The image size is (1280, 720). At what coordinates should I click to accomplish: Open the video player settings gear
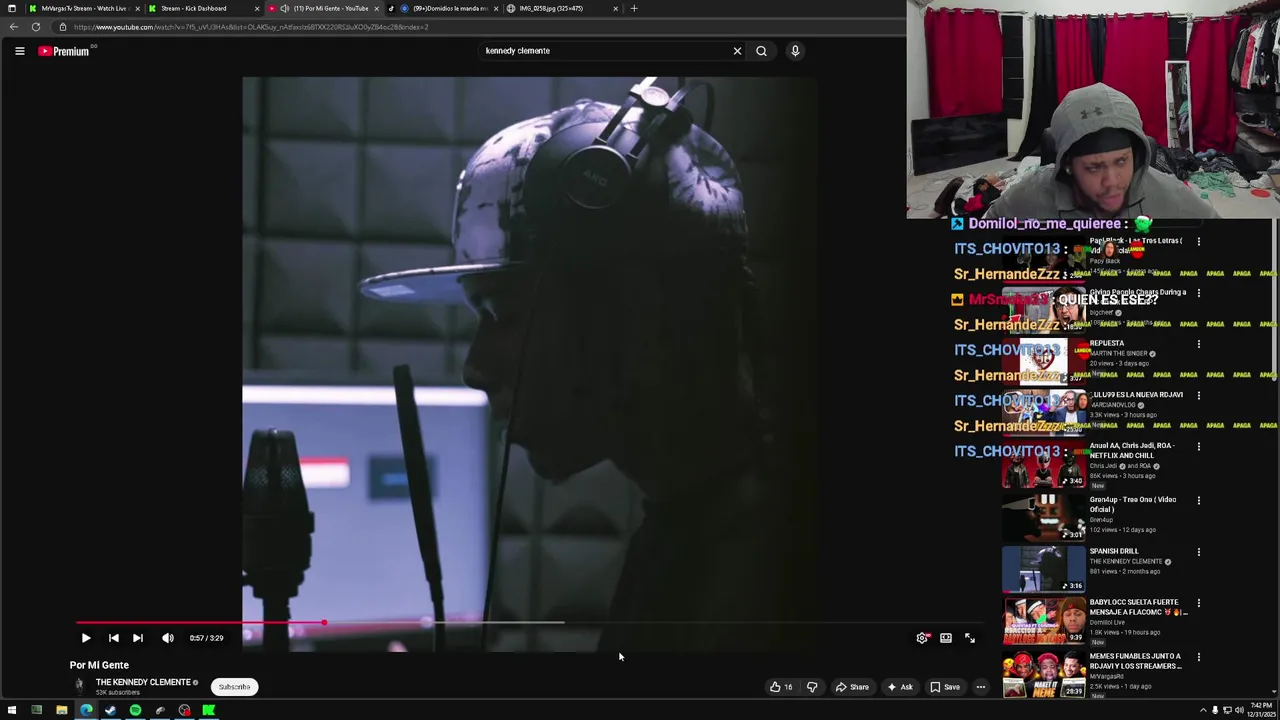[x=922, y=638]
